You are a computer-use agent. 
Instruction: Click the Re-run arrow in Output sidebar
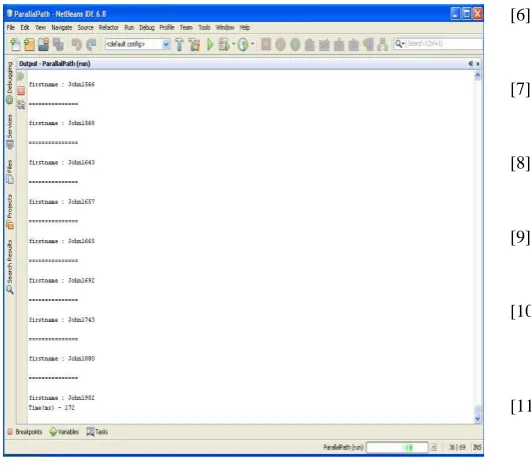click(x=21, y=76)
